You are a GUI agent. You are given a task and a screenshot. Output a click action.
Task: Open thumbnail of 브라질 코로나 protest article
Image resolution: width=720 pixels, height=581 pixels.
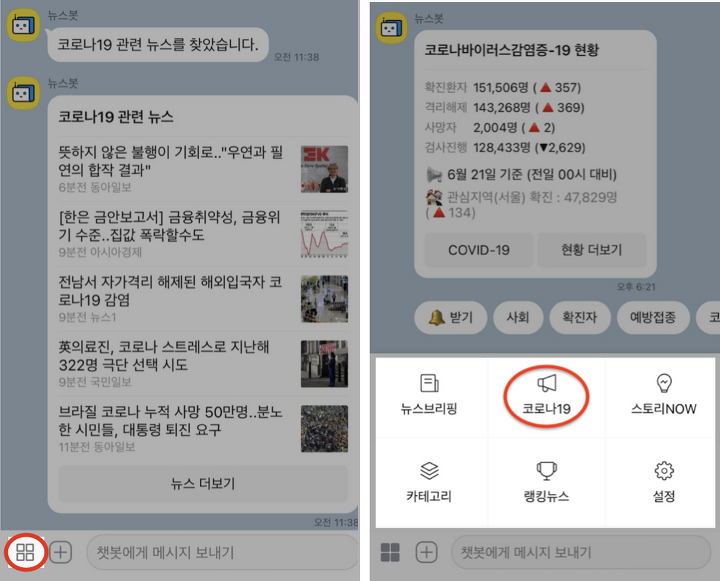coord(324,429)
